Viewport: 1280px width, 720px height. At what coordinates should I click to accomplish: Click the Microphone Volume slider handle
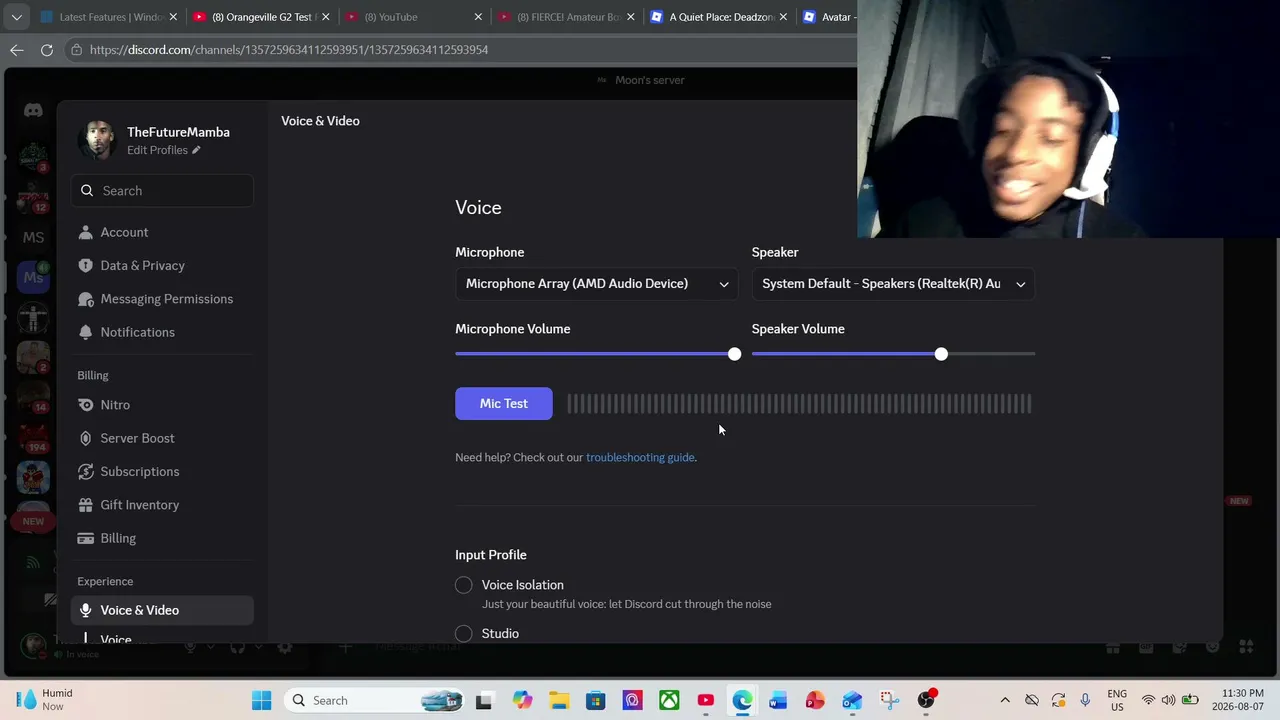[x=735, y=354]
